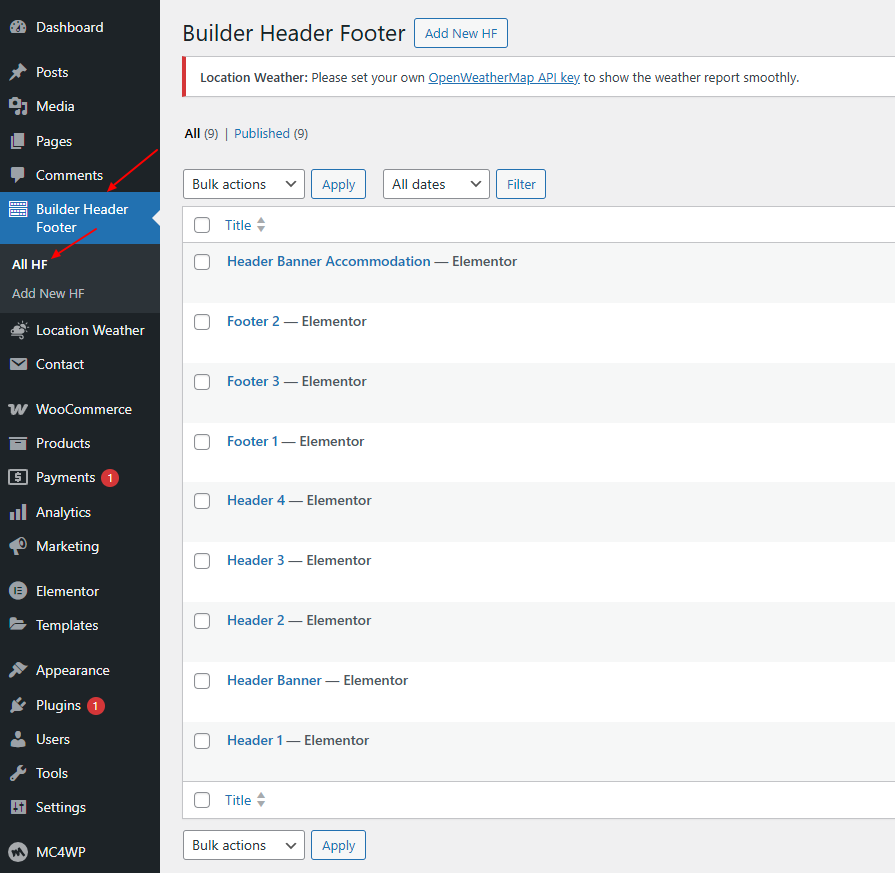Click the Elementor circle icon
The height and width of the screenshot is (873, 895).
click(x=18, y=591)
